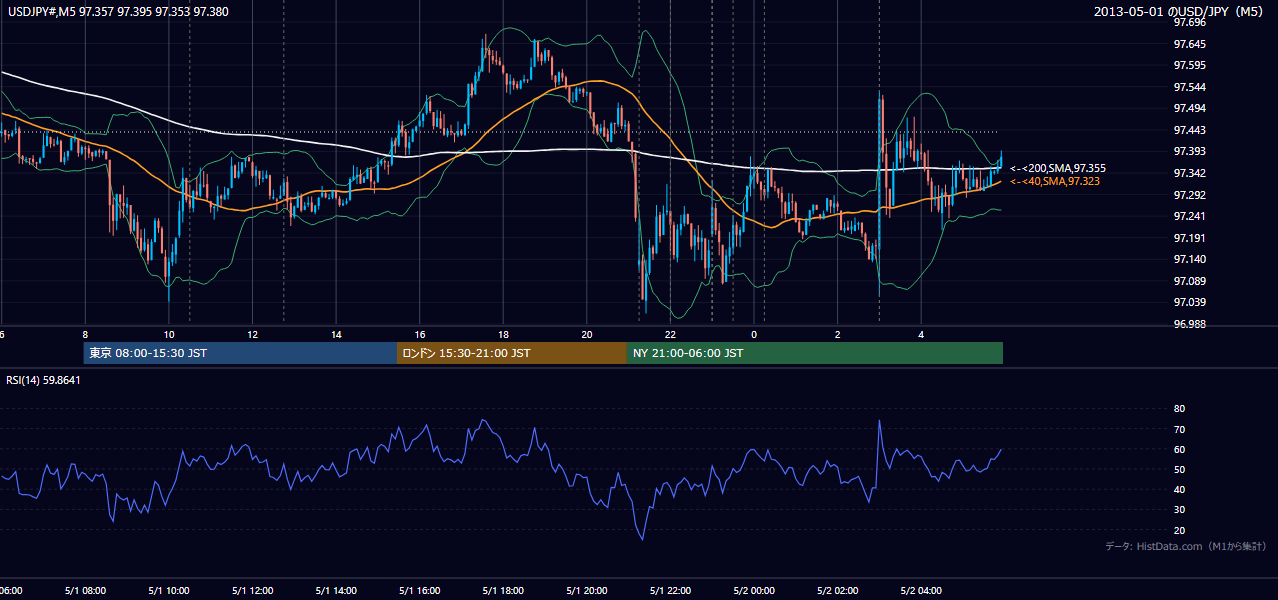Click price axis label 97.039
This screenshot has height=600, width=1278.
tap(1190, 302)
